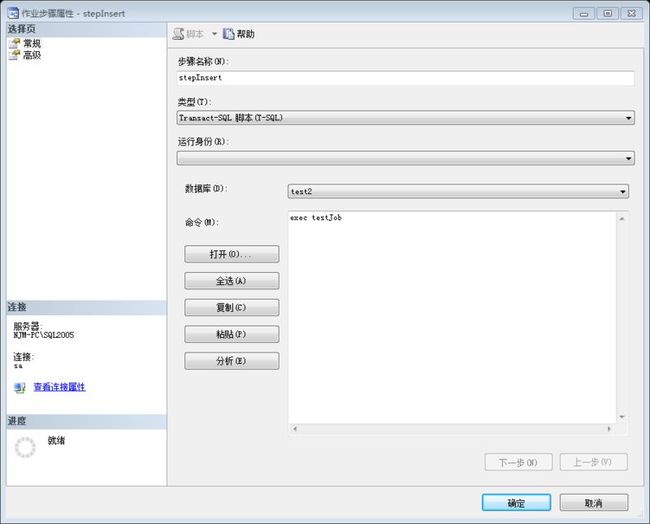Open the 类型 Transact-SQL type dropdown
Image resolution: width=650 pixels, height=524 pixels.
point(405,118)
